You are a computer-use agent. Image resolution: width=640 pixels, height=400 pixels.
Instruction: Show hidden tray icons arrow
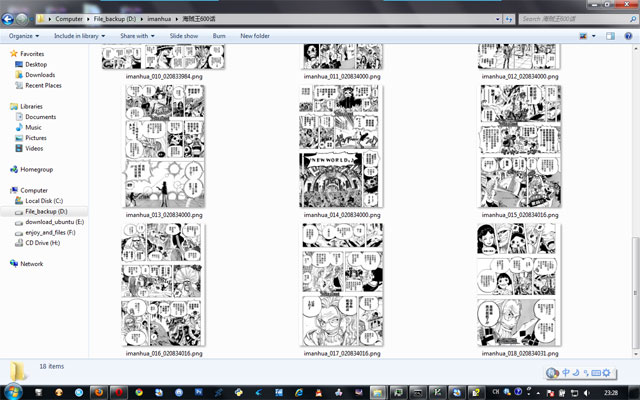click(x=538, y=393)
